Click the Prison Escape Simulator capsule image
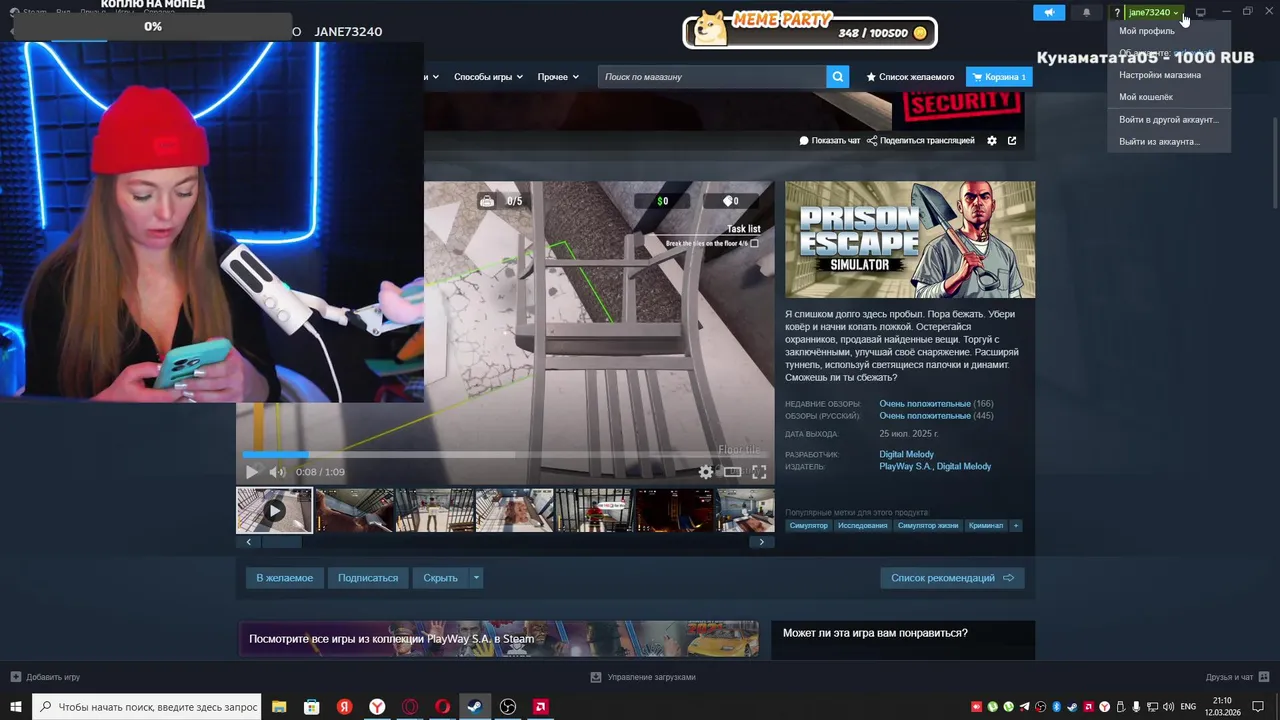Screen dimensions: 1280x720 910,239
